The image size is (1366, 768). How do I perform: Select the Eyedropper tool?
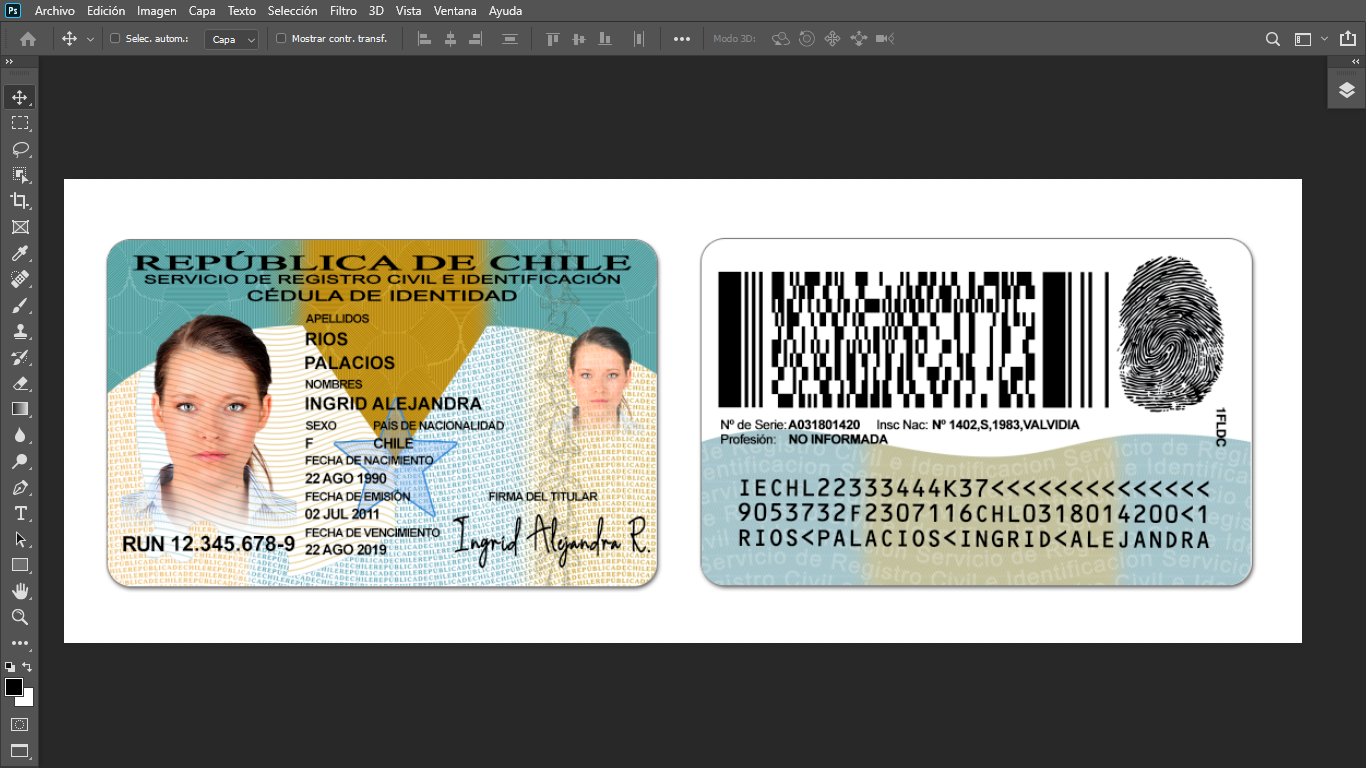tap(20, 253)
